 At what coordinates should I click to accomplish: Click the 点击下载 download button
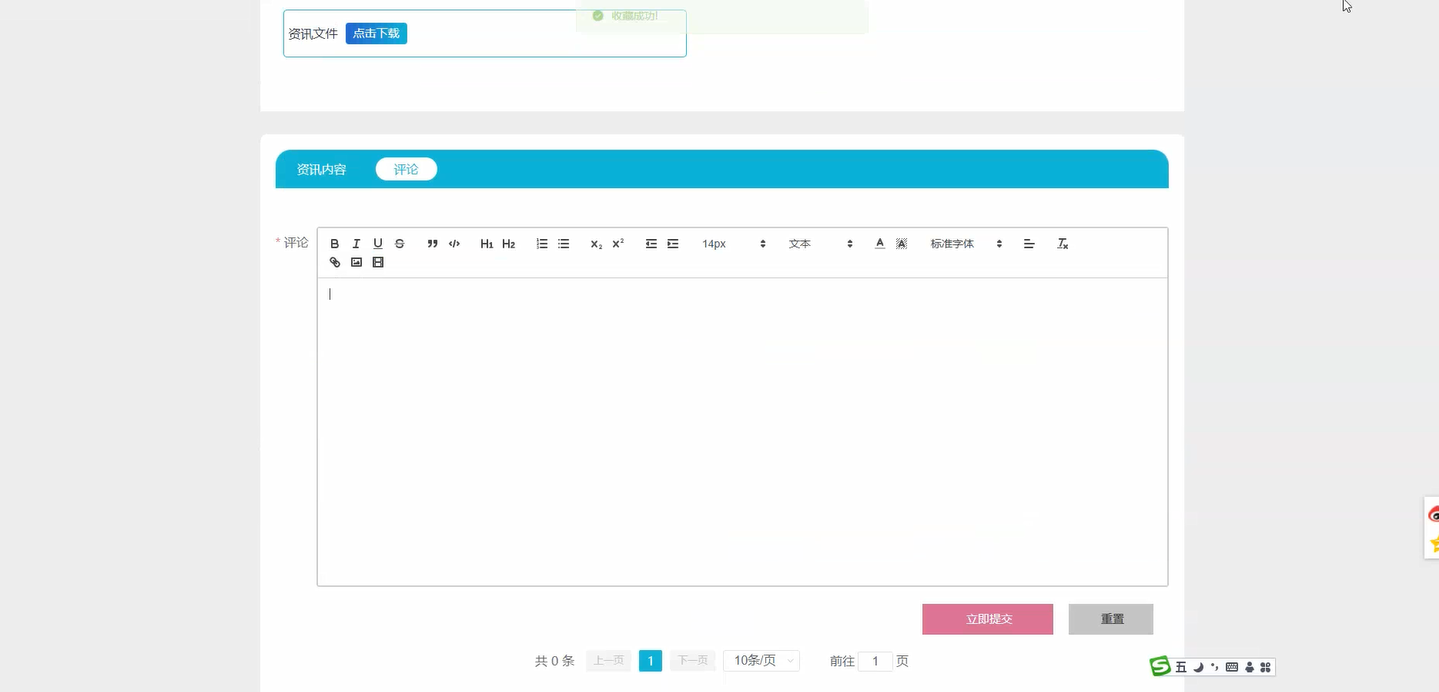[376, 34]
